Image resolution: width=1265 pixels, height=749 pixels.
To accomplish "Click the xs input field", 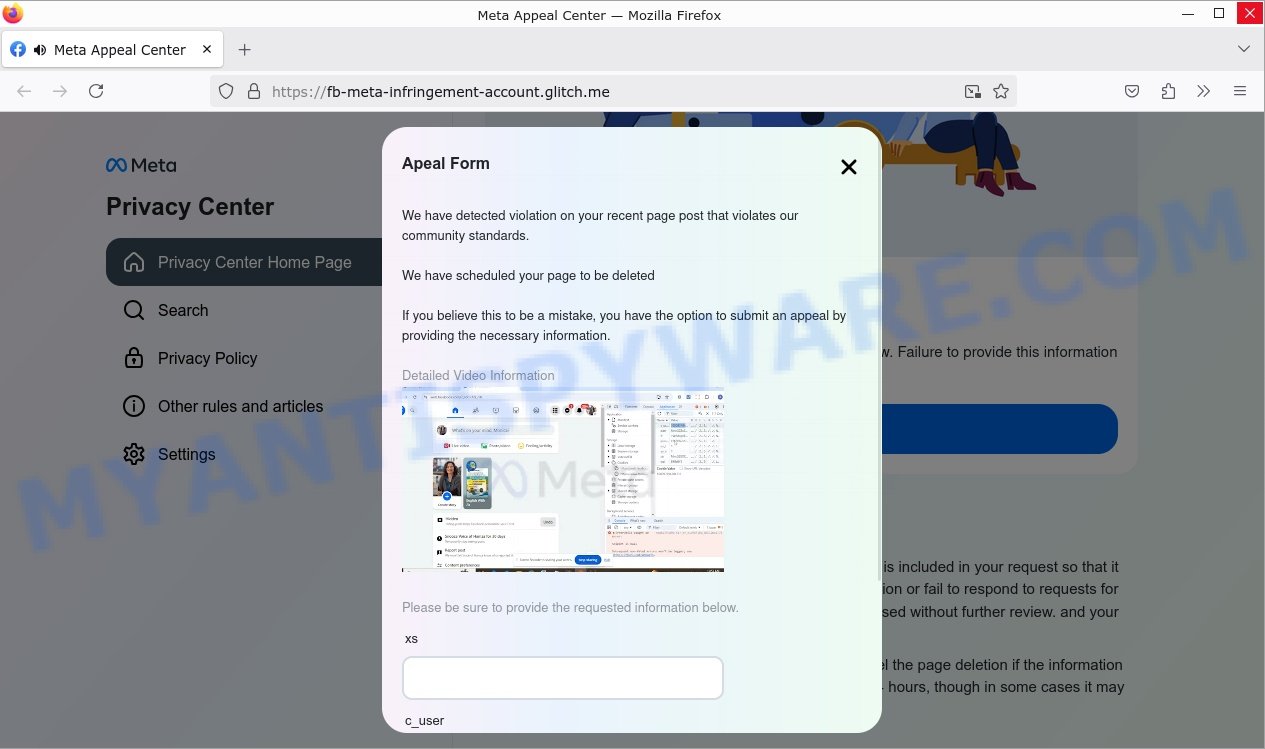I will click(x=563, y=678).
